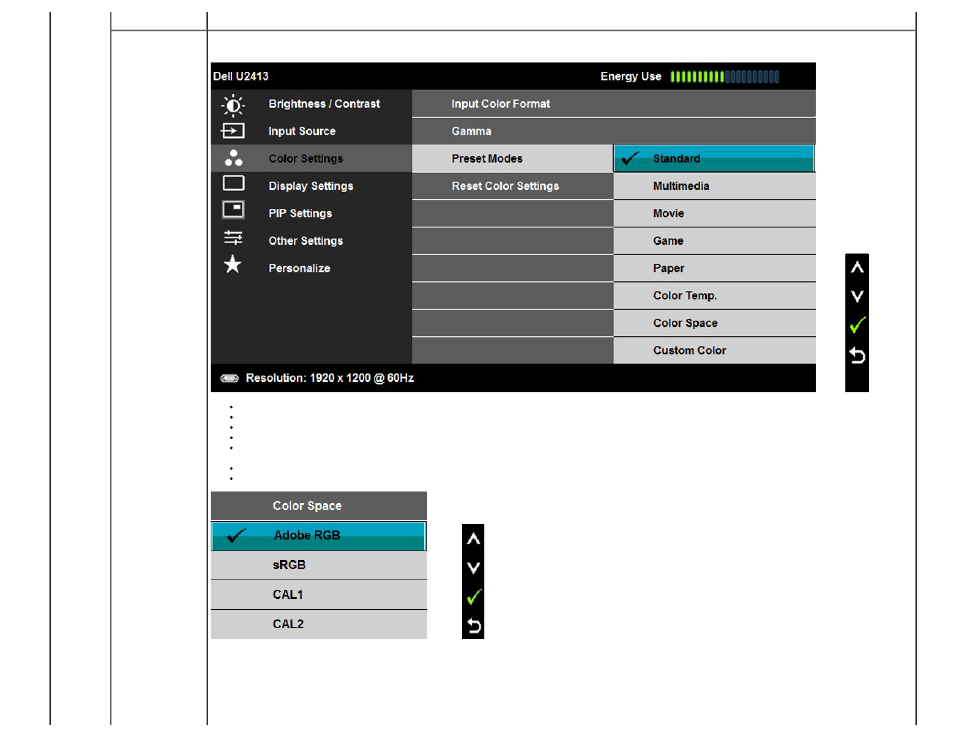Click the Energy Use meter bar
This screenshot has width=954, height=738.
click(725, 77)
